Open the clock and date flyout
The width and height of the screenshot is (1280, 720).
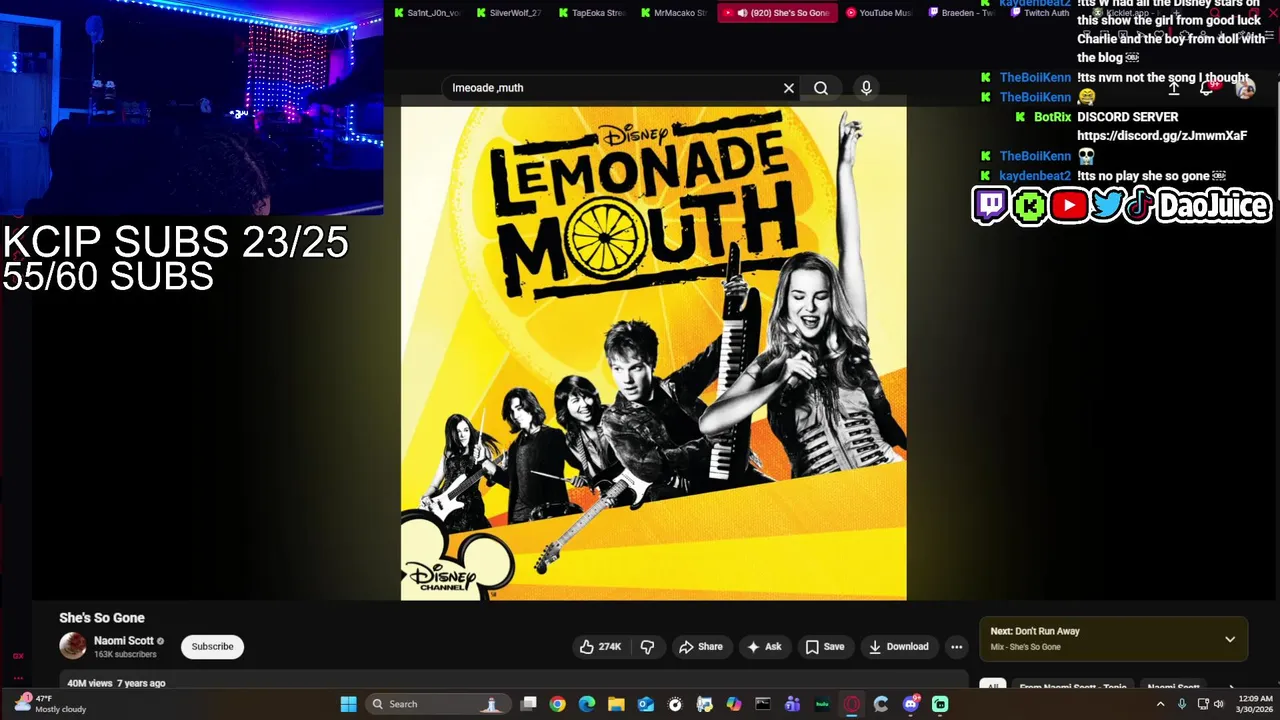pos(1254,704)
